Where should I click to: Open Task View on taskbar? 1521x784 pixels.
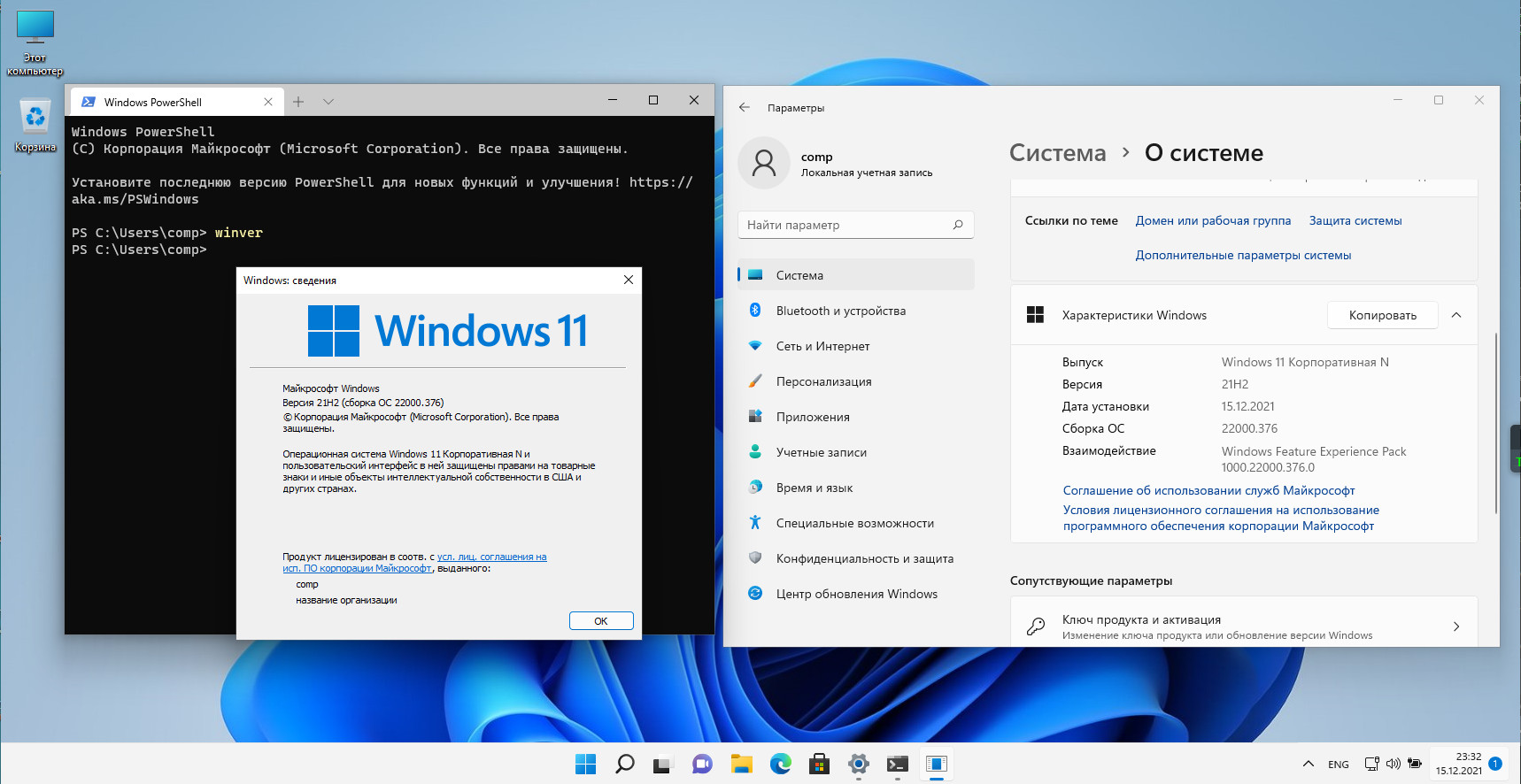(x=663, y=764)
